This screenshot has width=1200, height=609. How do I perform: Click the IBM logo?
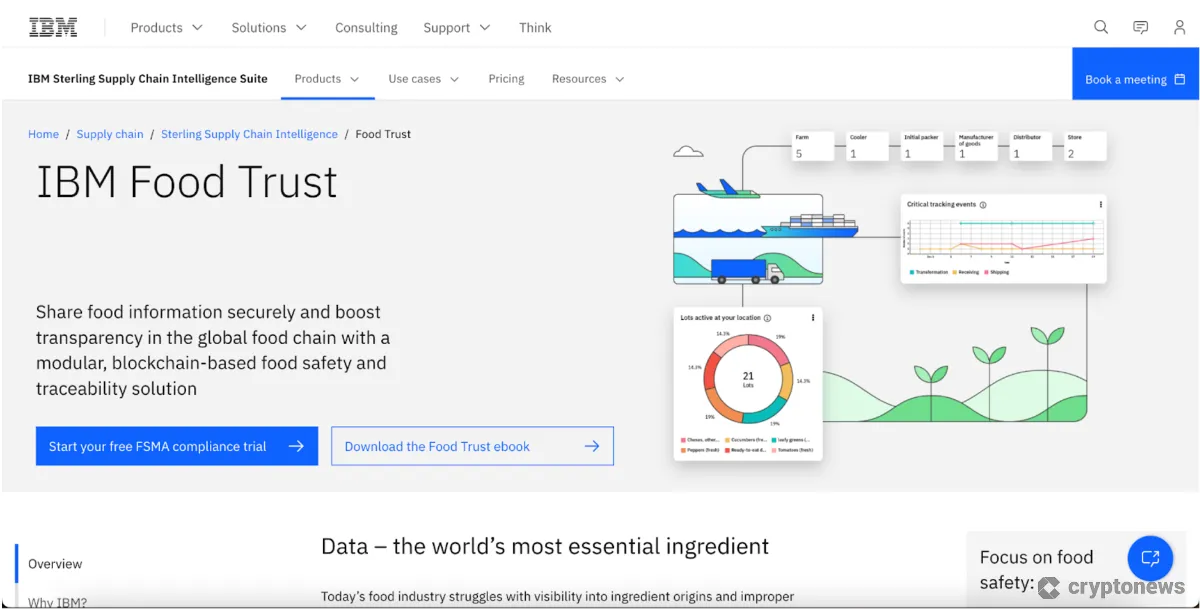(x=52, y=27)
